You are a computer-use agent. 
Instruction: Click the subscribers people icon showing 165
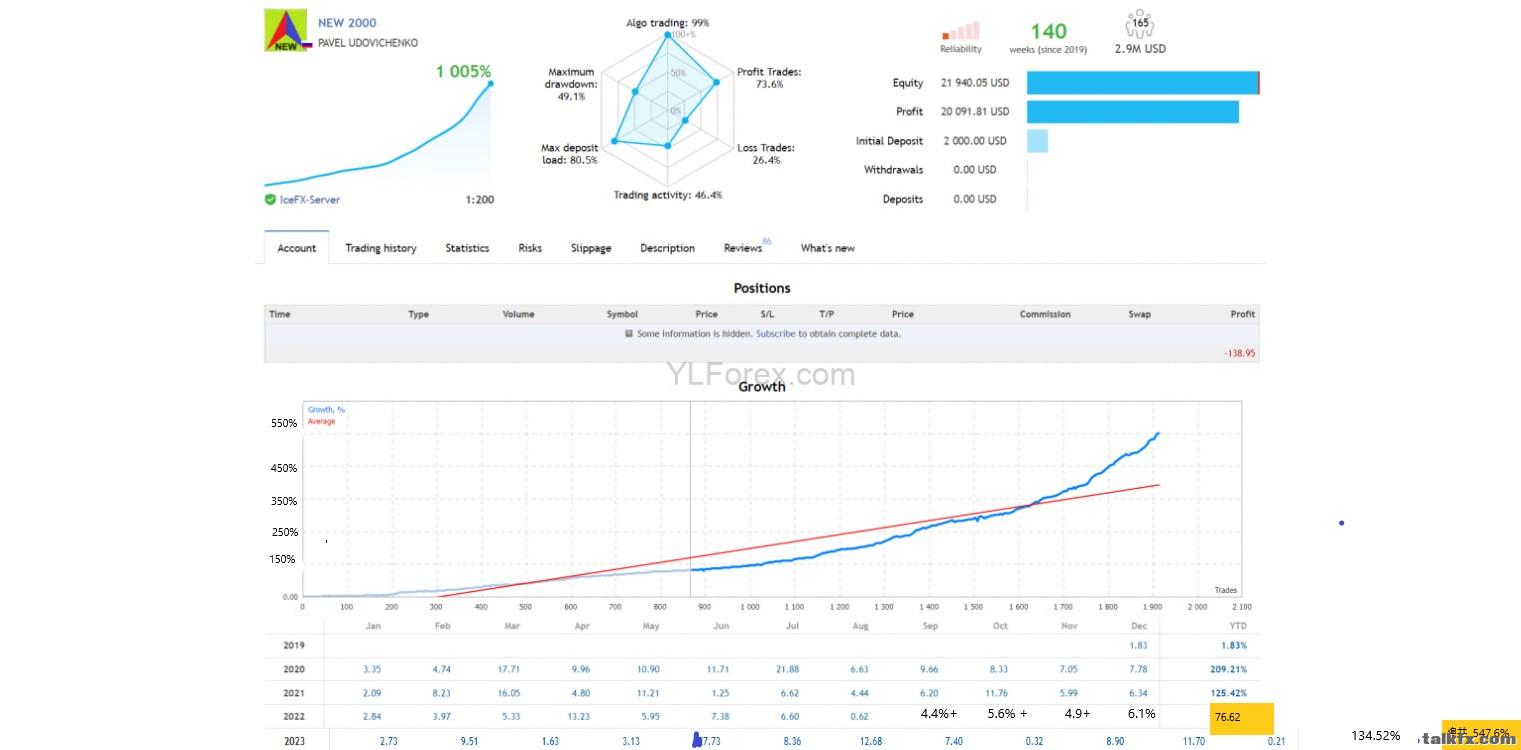click(x=1139, y=24)
